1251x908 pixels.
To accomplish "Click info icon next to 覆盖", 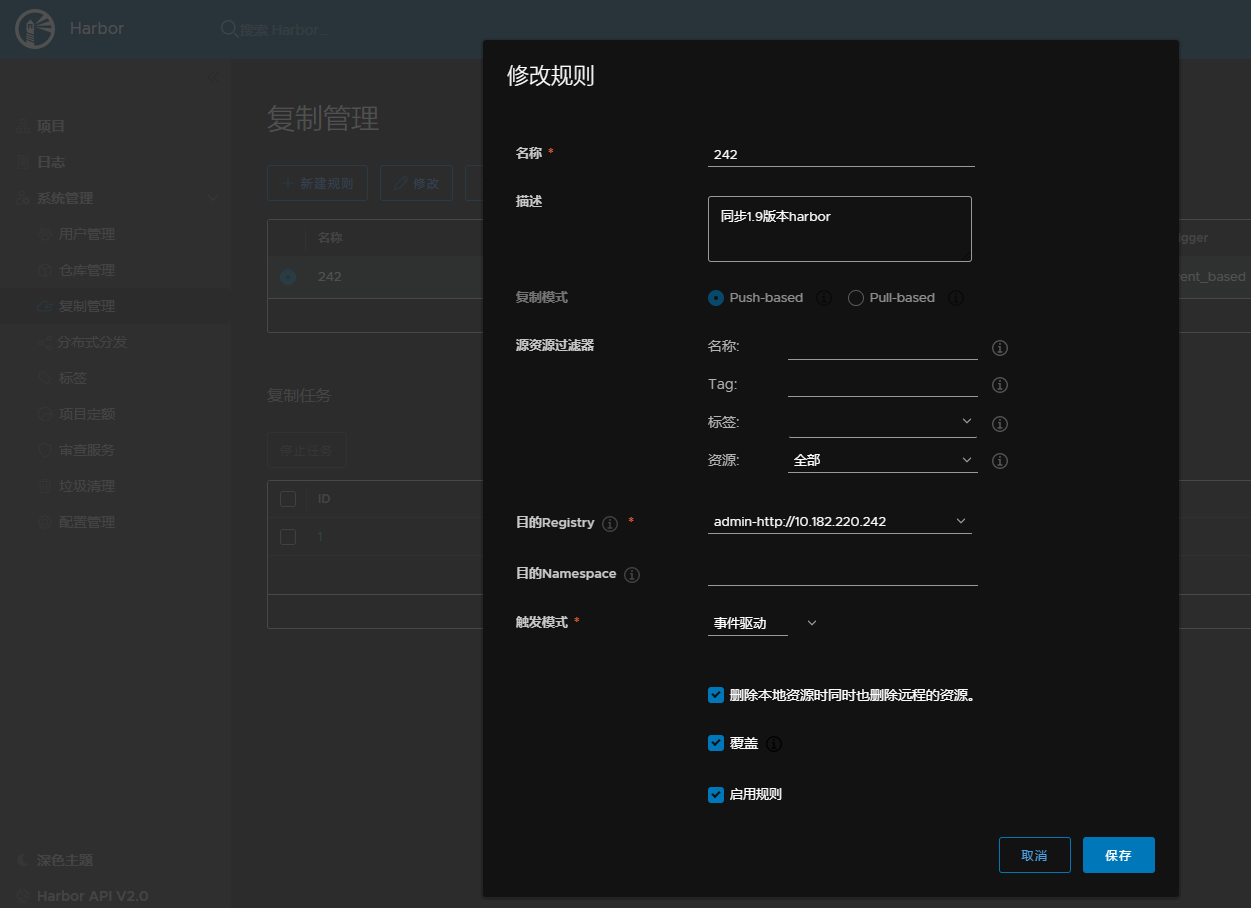I will pos(774,744).
